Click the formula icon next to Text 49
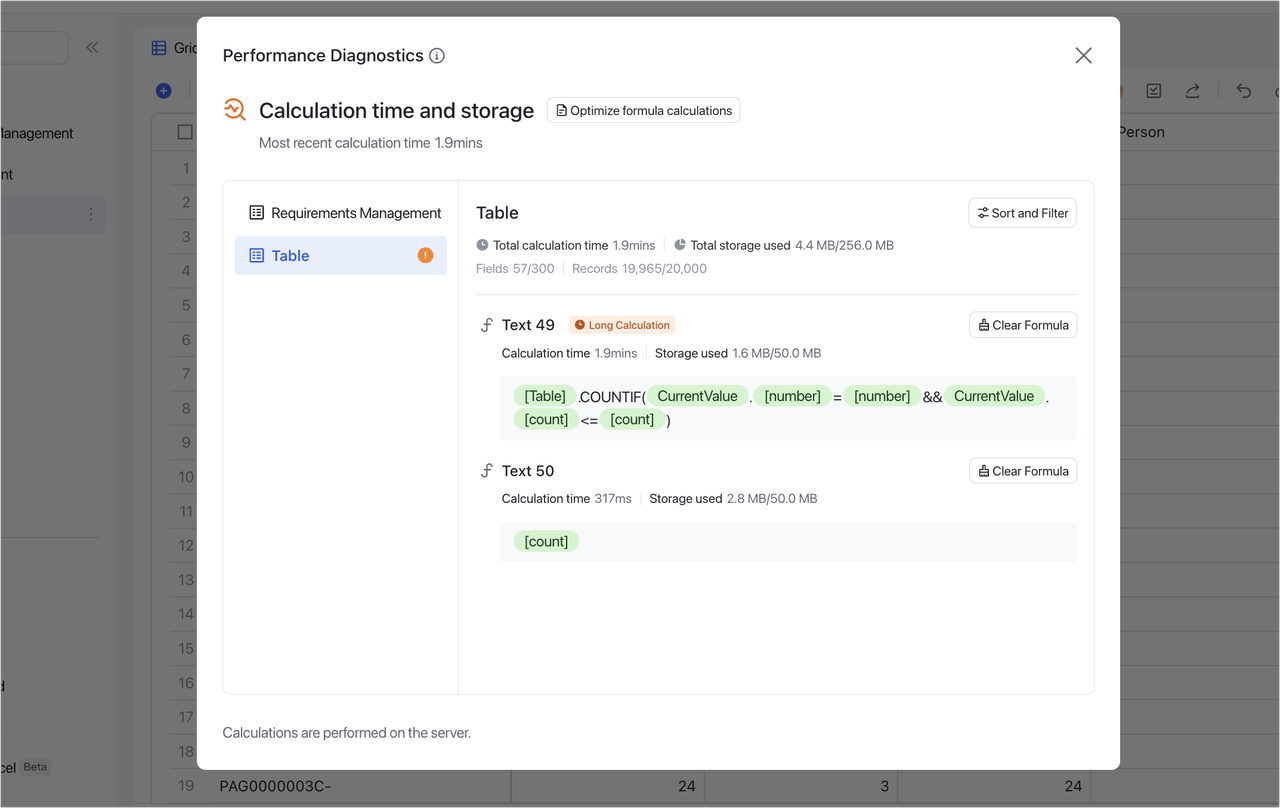The width and height of the screenshot is (1280, 808). (487, 325)
